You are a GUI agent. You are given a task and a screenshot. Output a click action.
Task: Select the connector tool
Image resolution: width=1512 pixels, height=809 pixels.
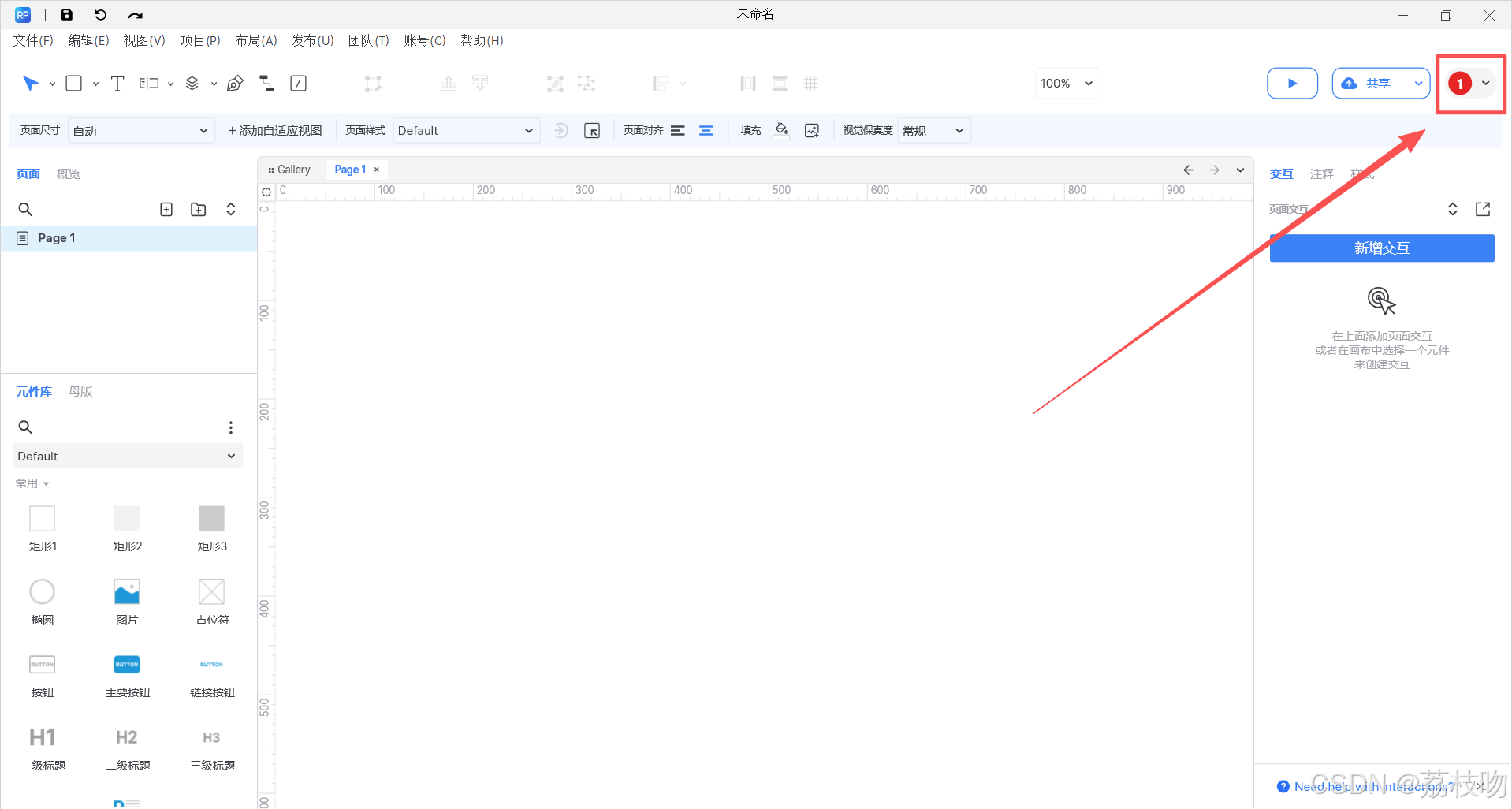[267, 84]
